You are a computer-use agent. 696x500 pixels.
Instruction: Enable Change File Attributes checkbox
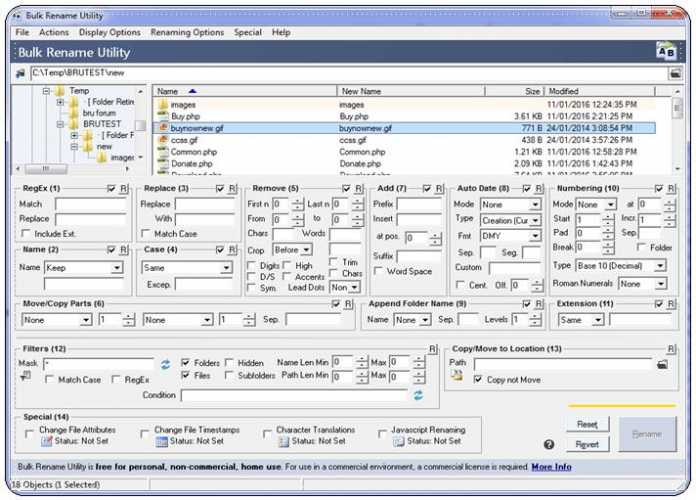29,433
